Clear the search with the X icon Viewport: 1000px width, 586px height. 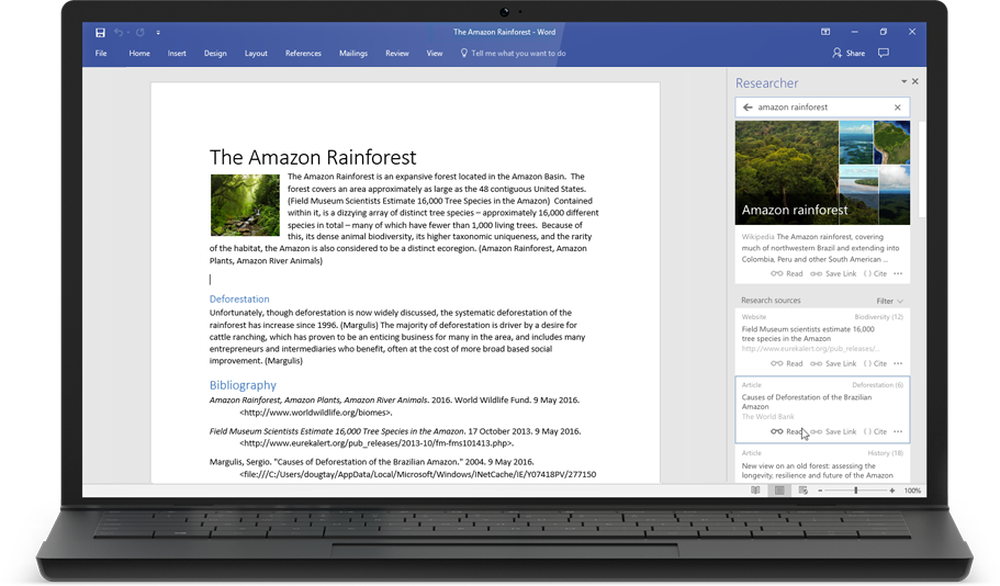pyautogui.click(x=897, y=106)
